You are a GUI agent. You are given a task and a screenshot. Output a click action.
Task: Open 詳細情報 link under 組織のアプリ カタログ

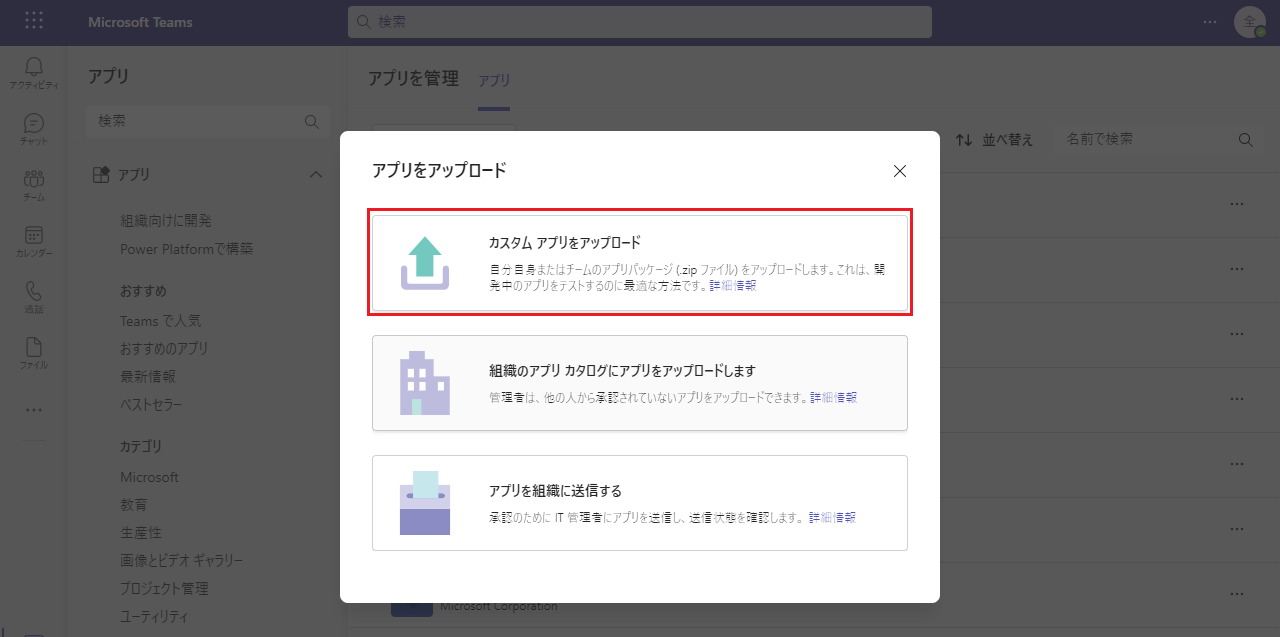point(834,397)
